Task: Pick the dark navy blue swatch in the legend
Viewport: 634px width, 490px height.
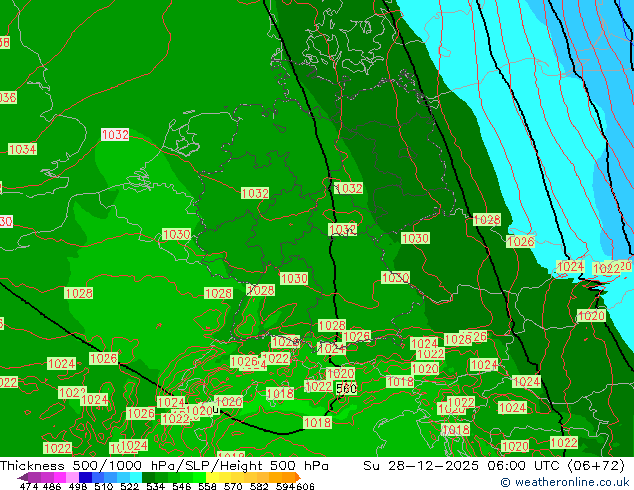Action: (x=85, y=477)
